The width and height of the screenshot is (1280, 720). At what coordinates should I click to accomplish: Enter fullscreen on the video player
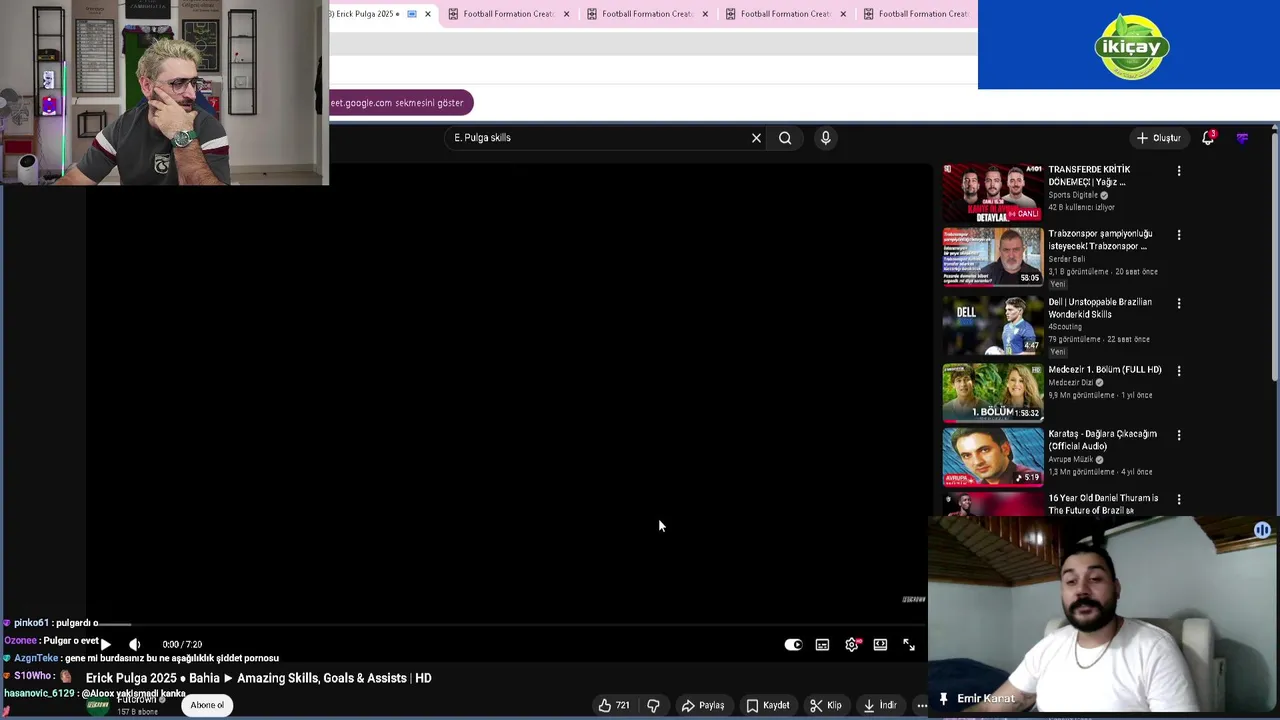(909, 645)
